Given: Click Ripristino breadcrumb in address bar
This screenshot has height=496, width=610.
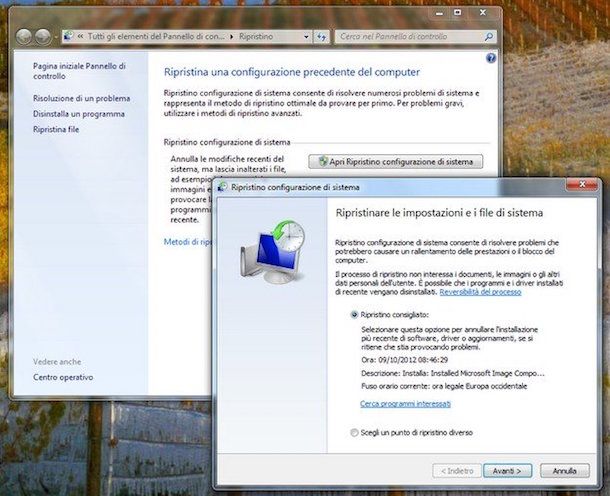Looking at the screenshot, I should coord(256,37).
